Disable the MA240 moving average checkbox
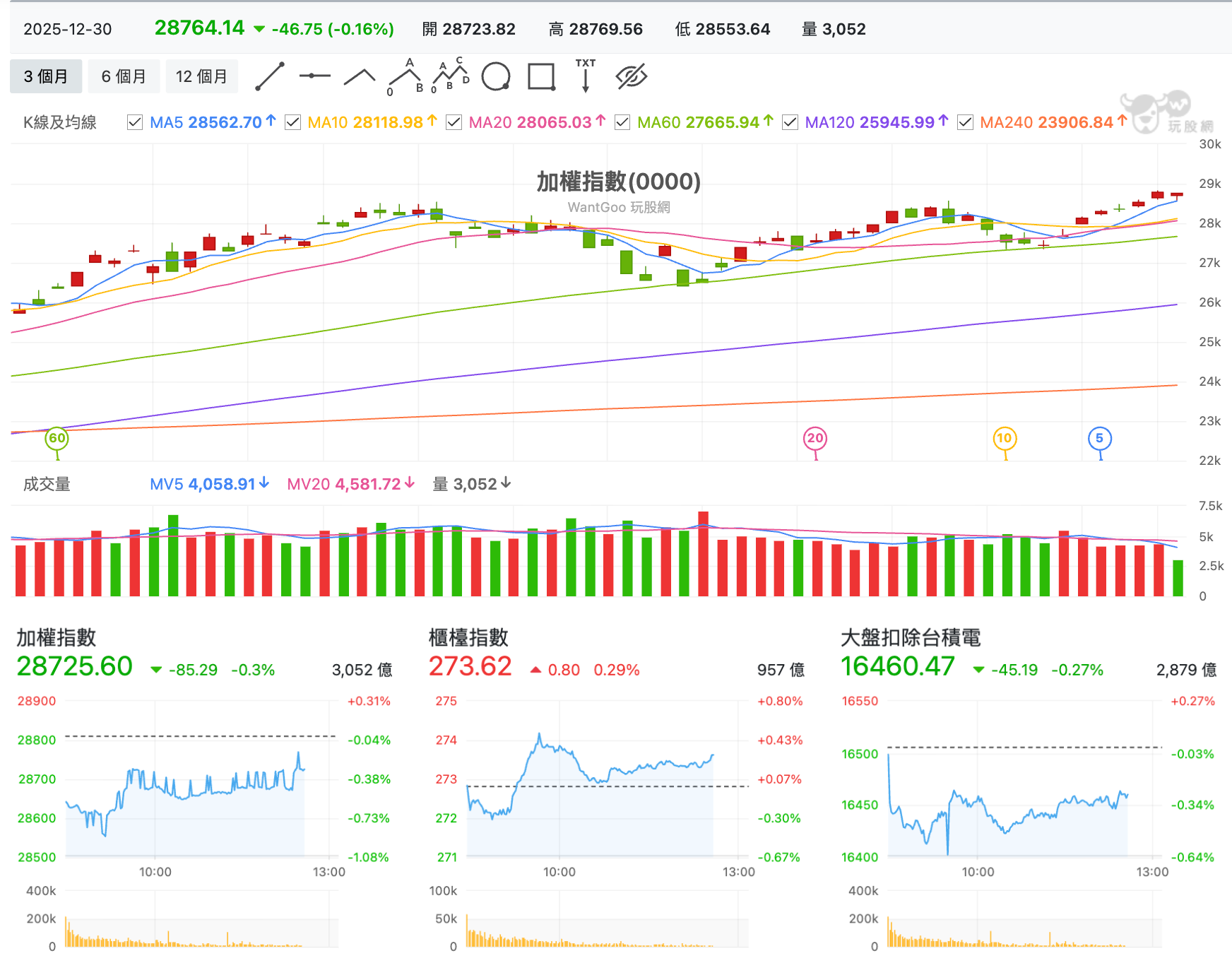 pyautogui.click(x=965, y=123)
